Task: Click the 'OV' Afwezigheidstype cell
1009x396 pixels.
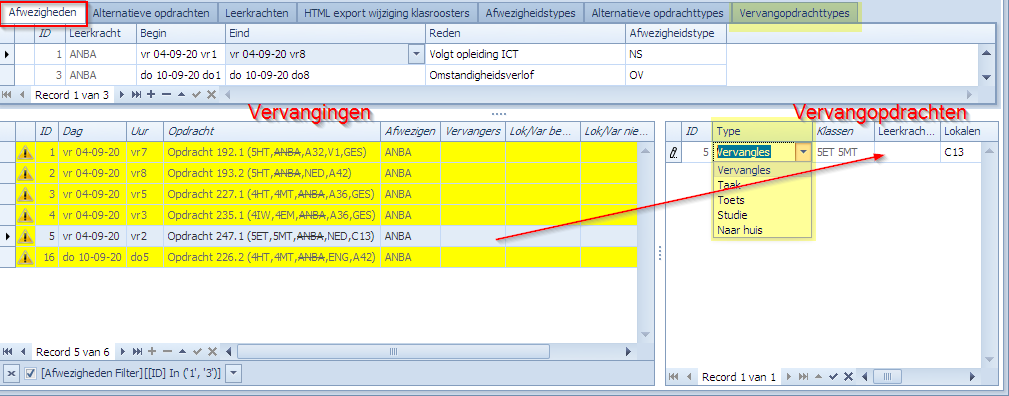Action: 676,75
